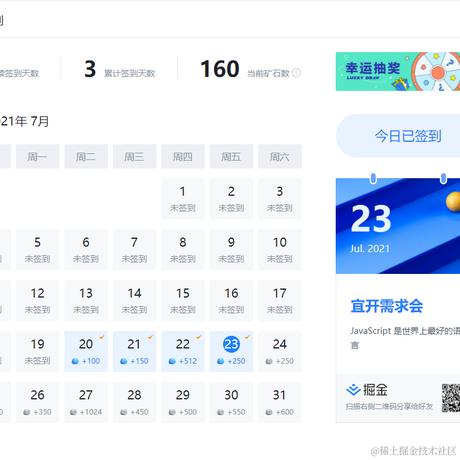Select calendar day 3
This screenshot has height=460, width=460.
tap(280, 199)
